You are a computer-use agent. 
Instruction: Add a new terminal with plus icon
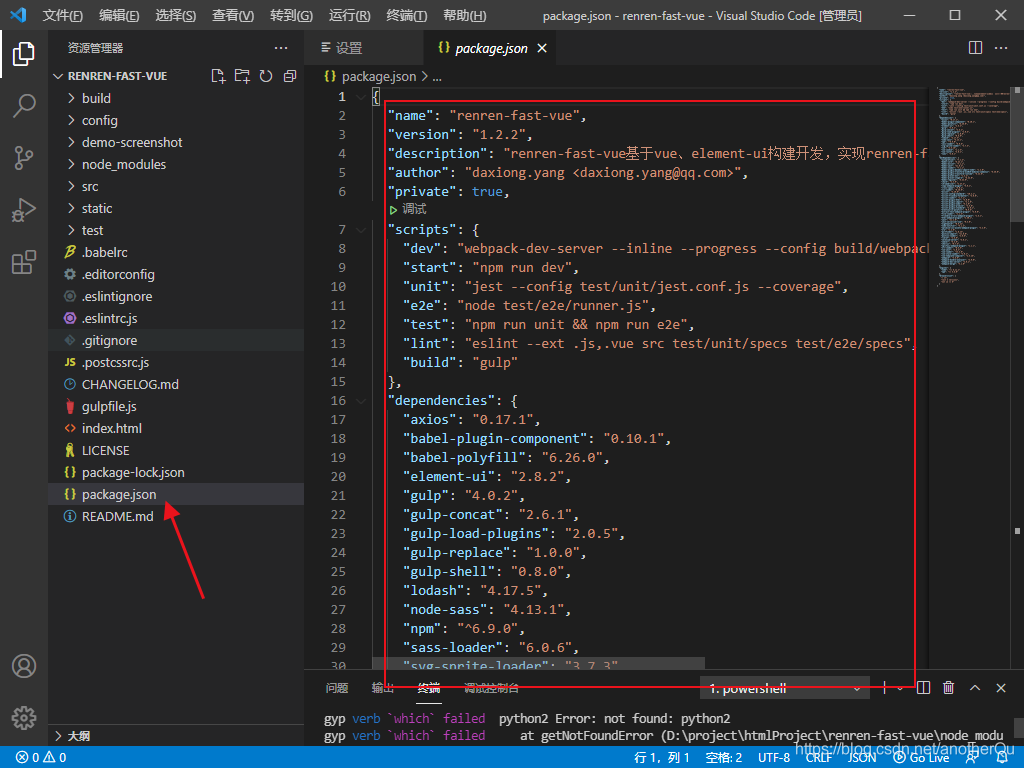coord(884,688)
